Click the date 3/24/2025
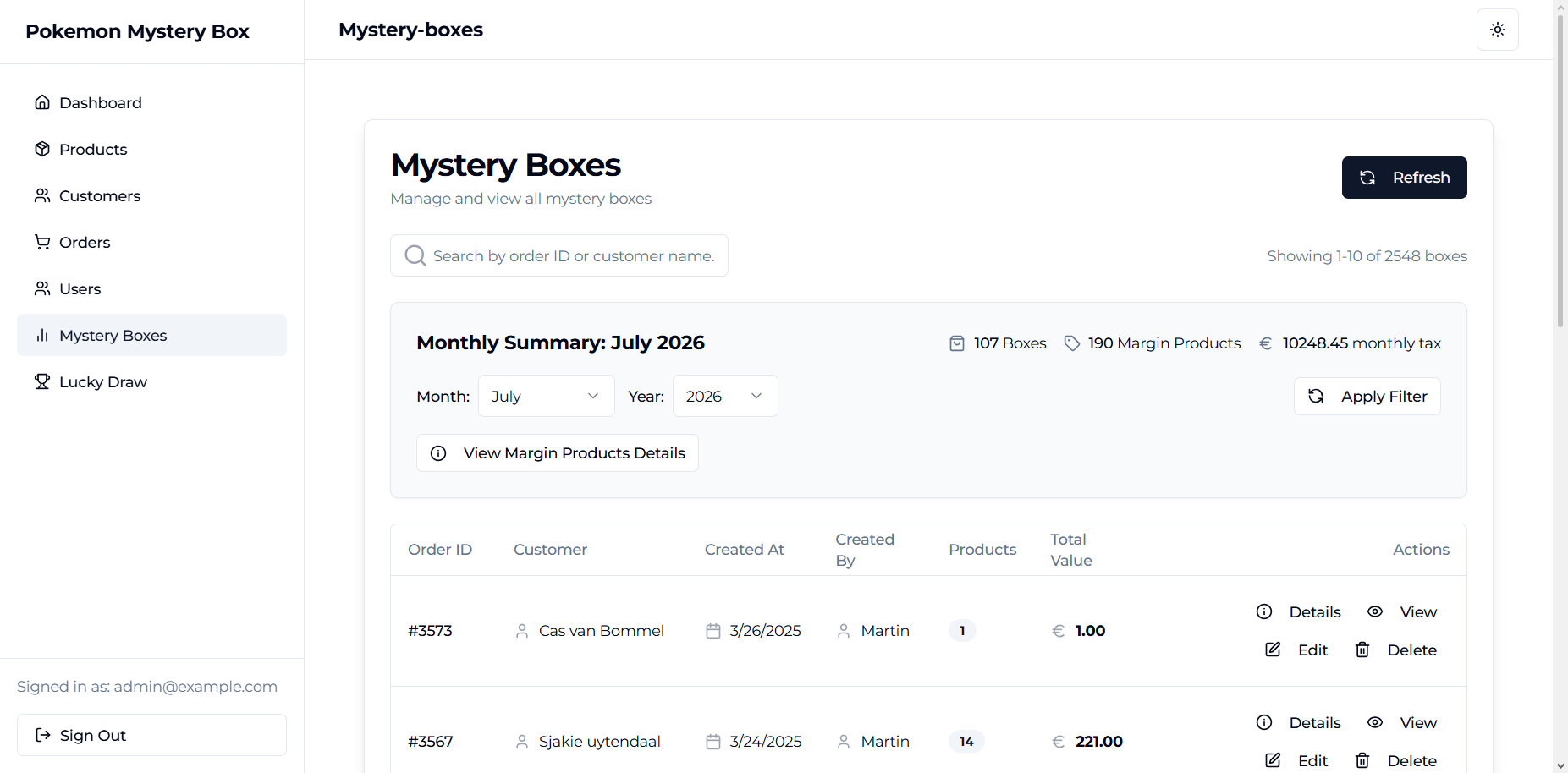This screenshot has width=1568, height=773. tap(766, 742)
